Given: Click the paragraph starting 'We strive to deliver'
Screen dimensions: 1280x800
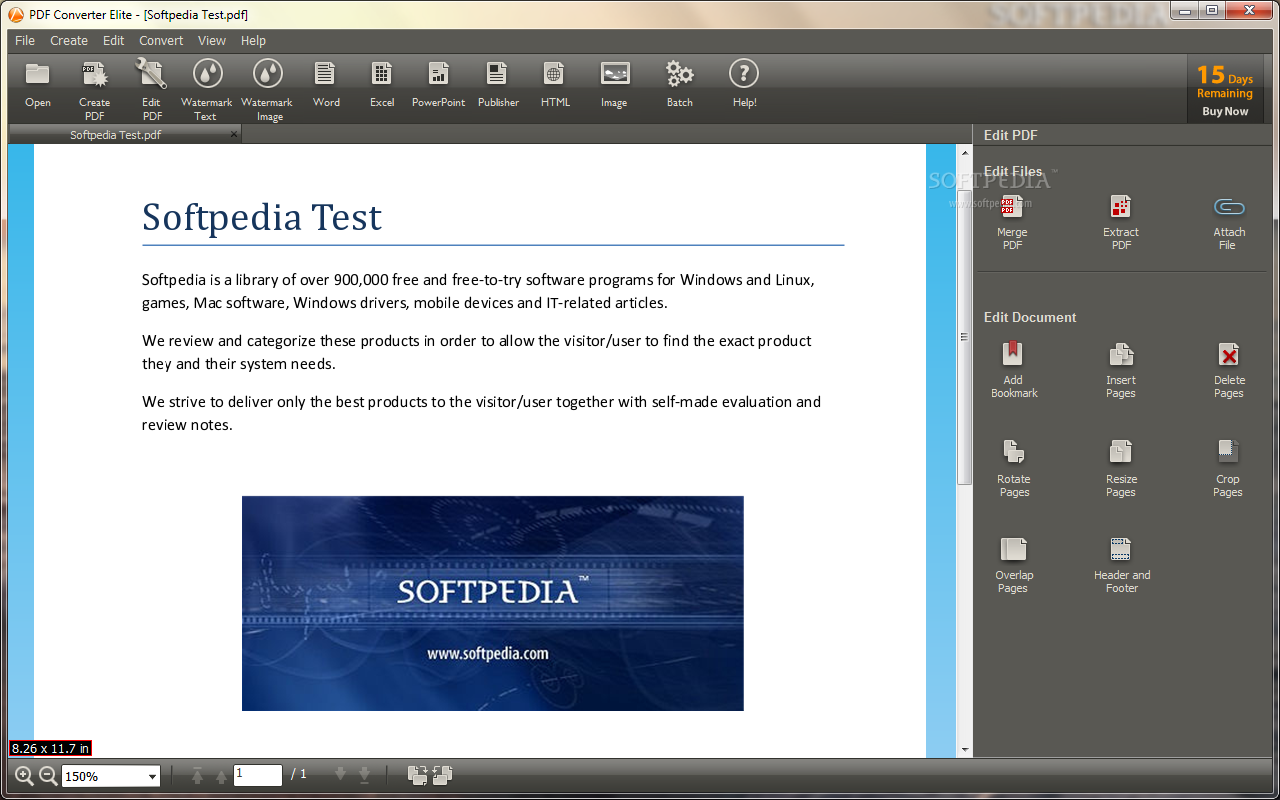Looking at the screenshot, I should pos(481,413).
